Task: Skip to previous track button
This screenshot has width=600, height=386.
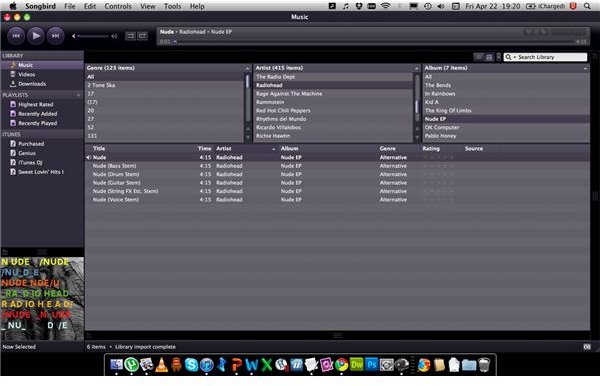Action: pyautogui.click(x=16, y=36)
